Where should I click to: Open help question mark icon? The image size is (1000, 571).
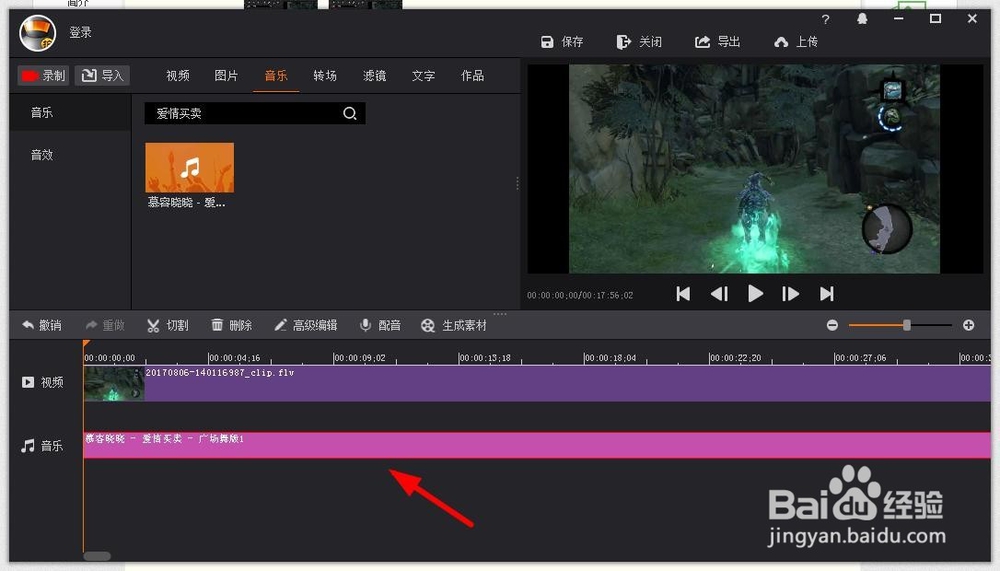826,19
